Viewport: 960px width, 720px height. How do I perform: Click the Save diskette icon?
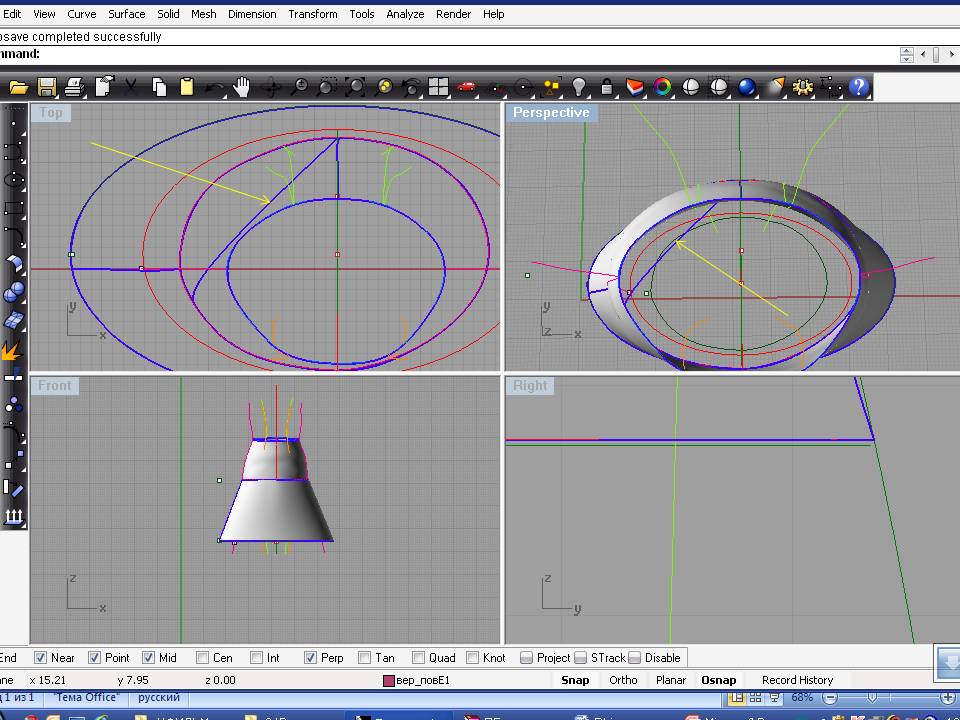point(47,87)
